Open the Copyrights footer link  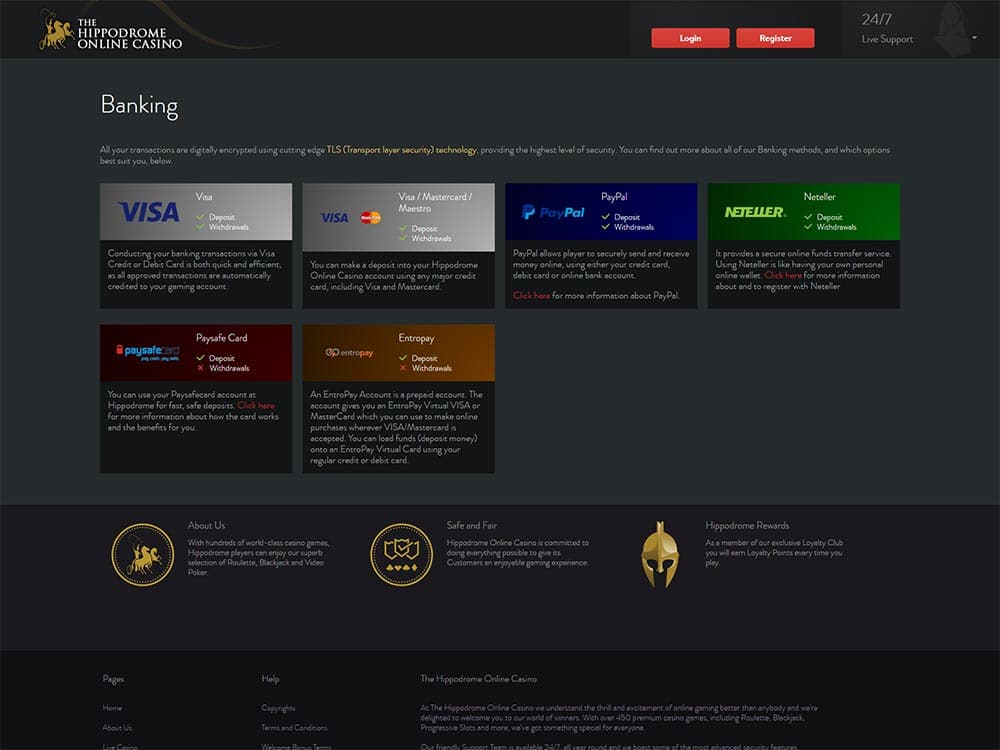(278, 708)
